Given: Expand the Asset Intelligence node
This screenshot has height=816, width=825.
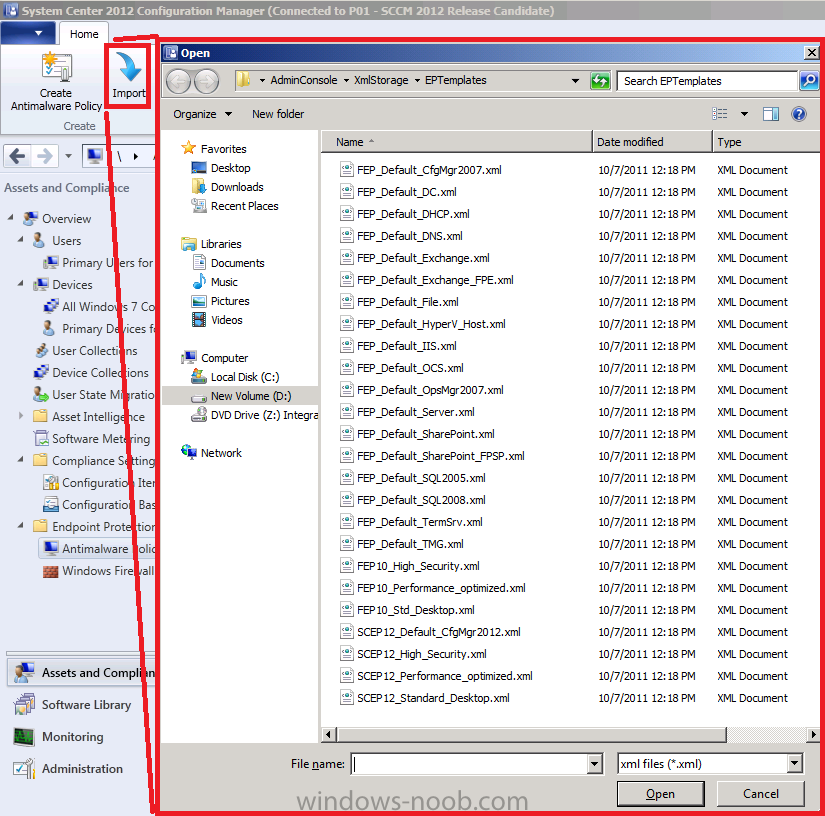Looking at the screenshot, I should [21, 416].
